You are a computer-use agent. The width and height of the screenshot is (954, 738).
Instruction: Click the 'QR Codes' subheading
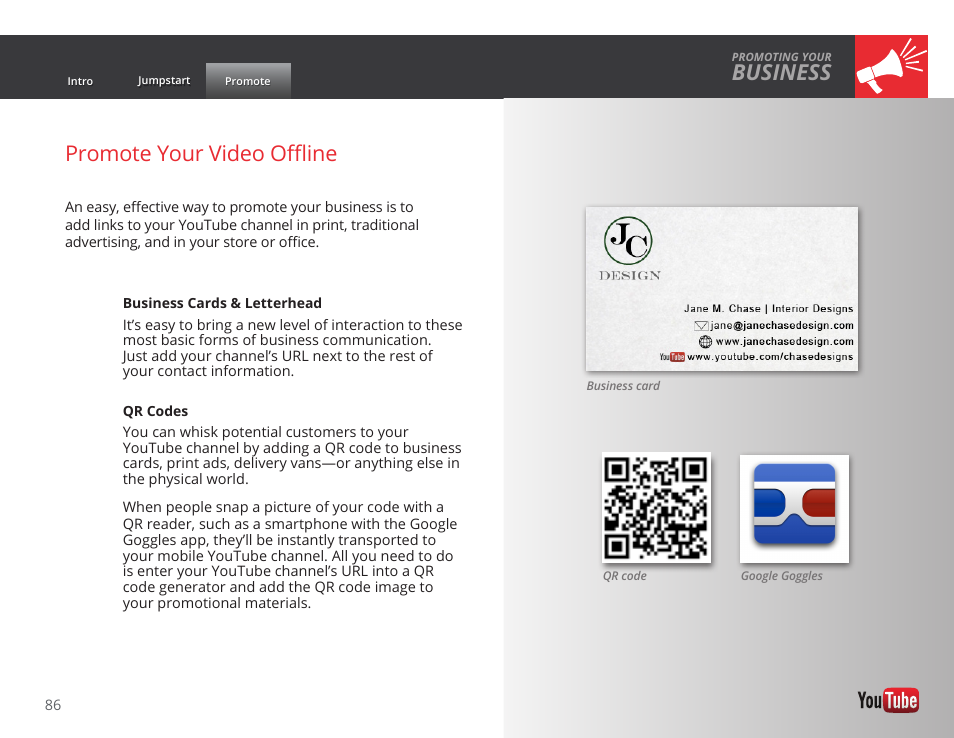tap(155, 411)
